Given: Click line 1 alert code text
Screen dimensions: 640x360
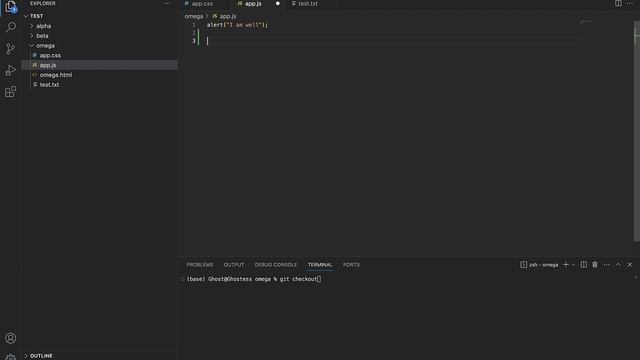Looking at the screenshot, I should point(237,25).
